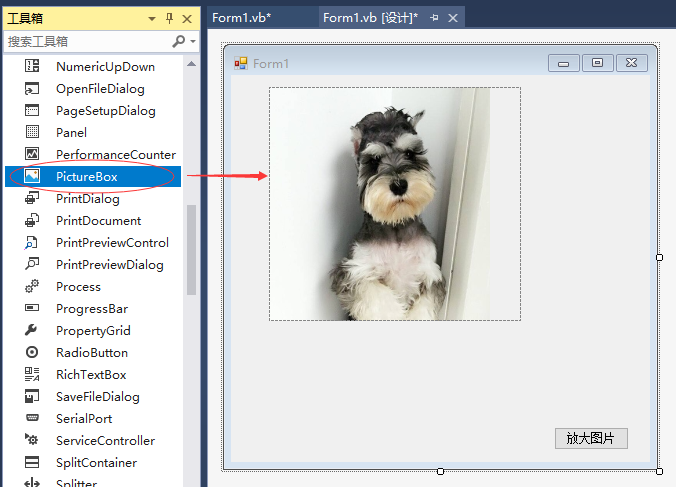
Task: Pin the Form1.vb design tab
Action: [x=434, y=18]
